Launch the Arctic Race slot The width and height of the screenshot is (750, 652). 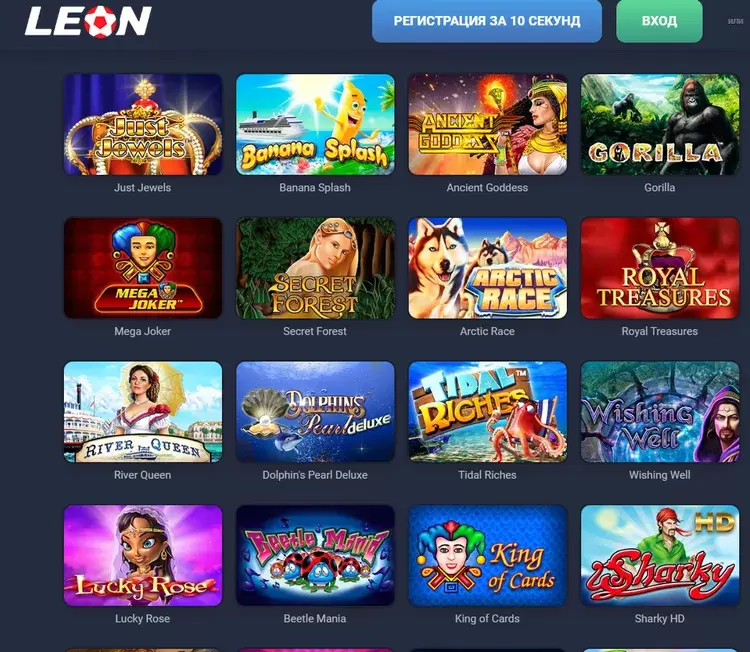(x=487, y=268)
